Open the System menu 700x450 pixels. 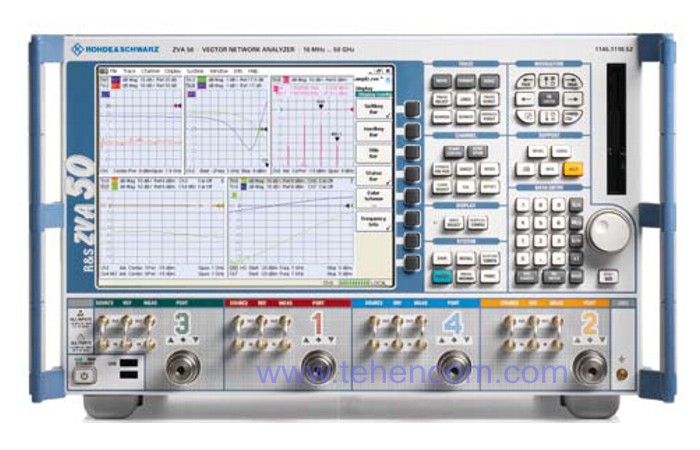click(195, 71)
